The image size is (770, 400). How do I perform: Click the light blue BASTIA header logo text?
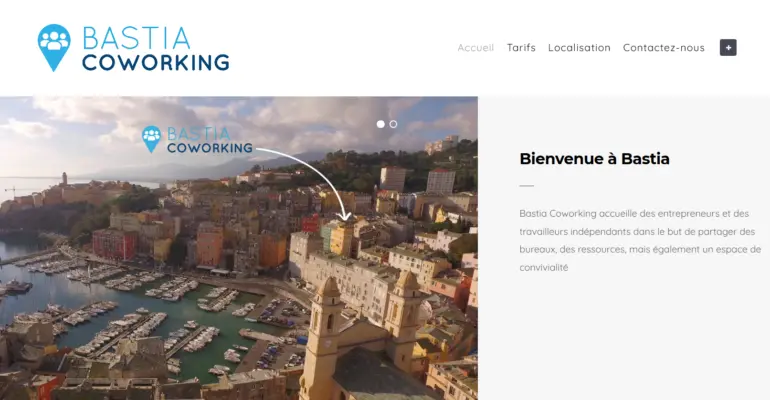(137, 38)
